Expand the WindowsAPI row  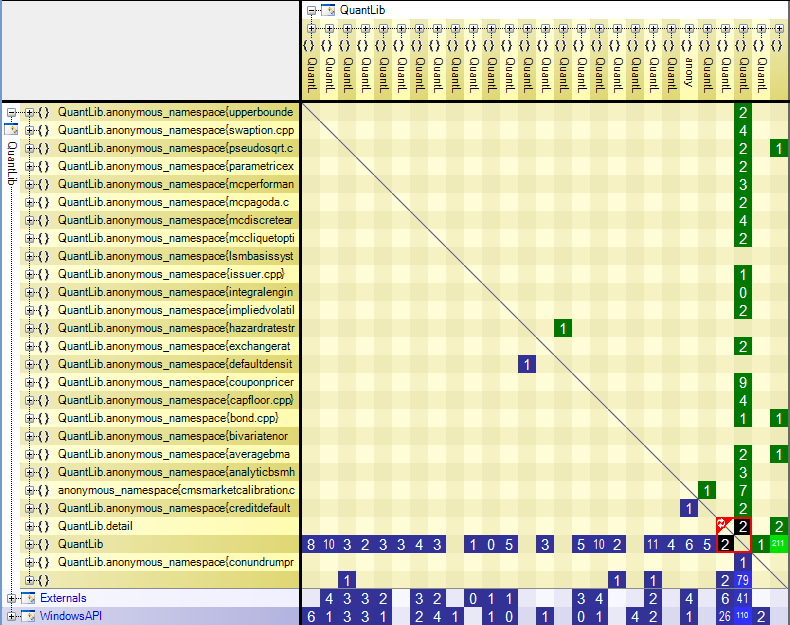click(11, 616)
